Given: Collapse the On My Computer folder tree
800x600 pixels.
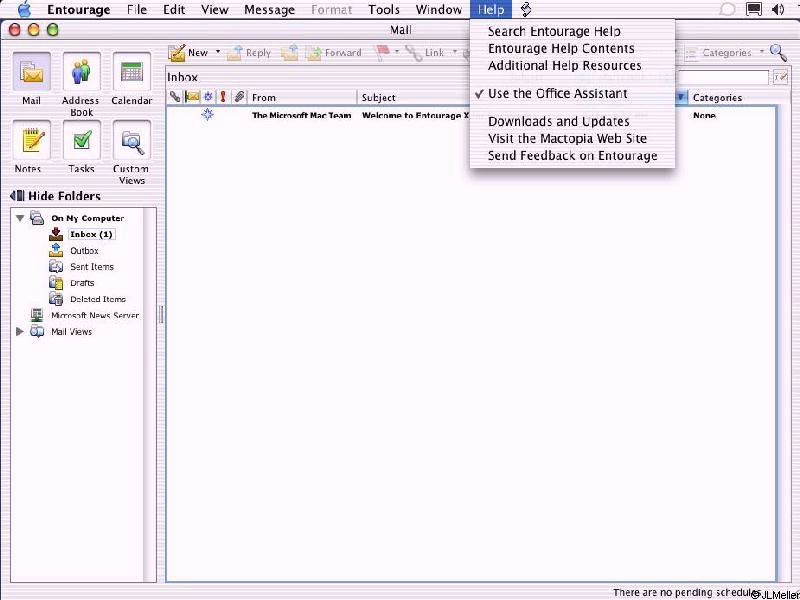Looking at the screenshot, I should (20, 218).
